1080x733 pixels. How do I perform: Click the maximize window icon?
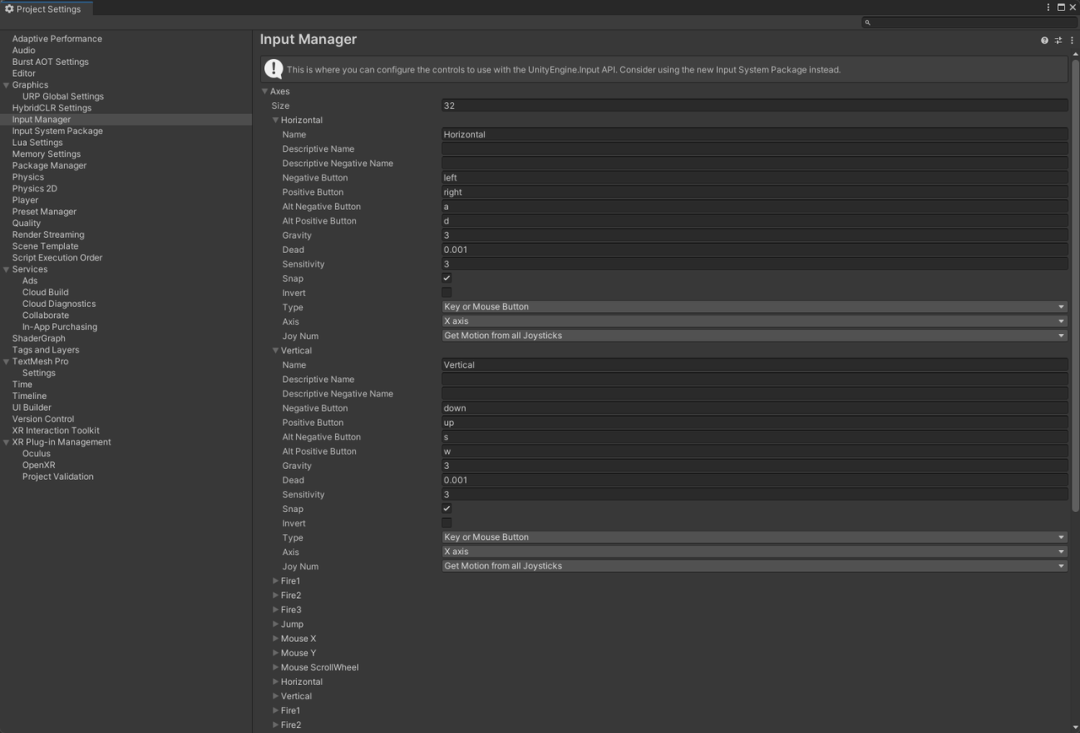tap(1061, 6)
